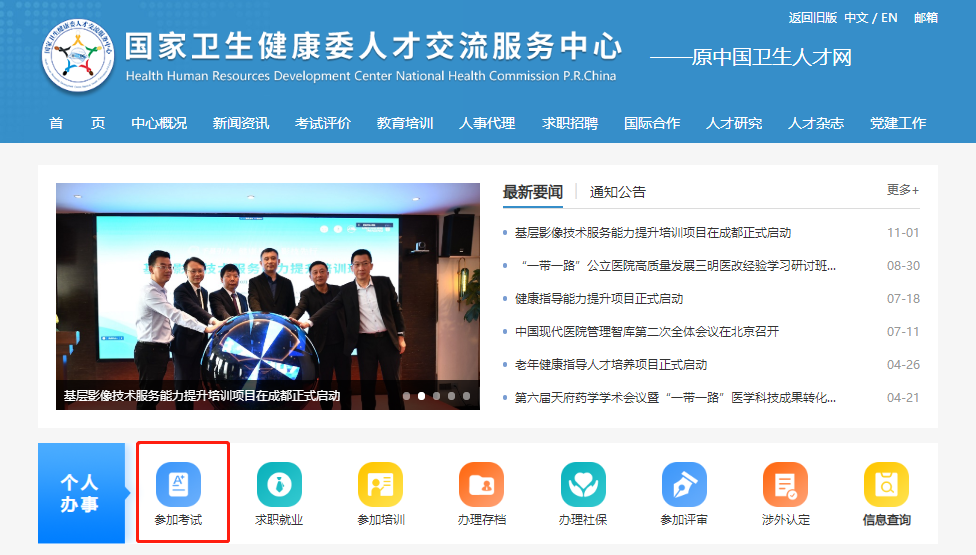Image resolution: width=976 pixels, height=555 pixels.
Task: Select the 涉外认定 certification icon
Action: click(x=785, y=485)
